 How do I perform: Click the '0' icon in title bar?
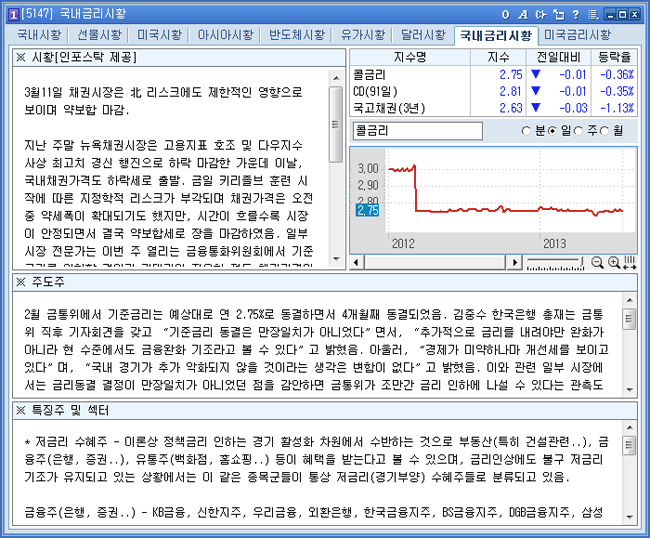coord(507,13)
